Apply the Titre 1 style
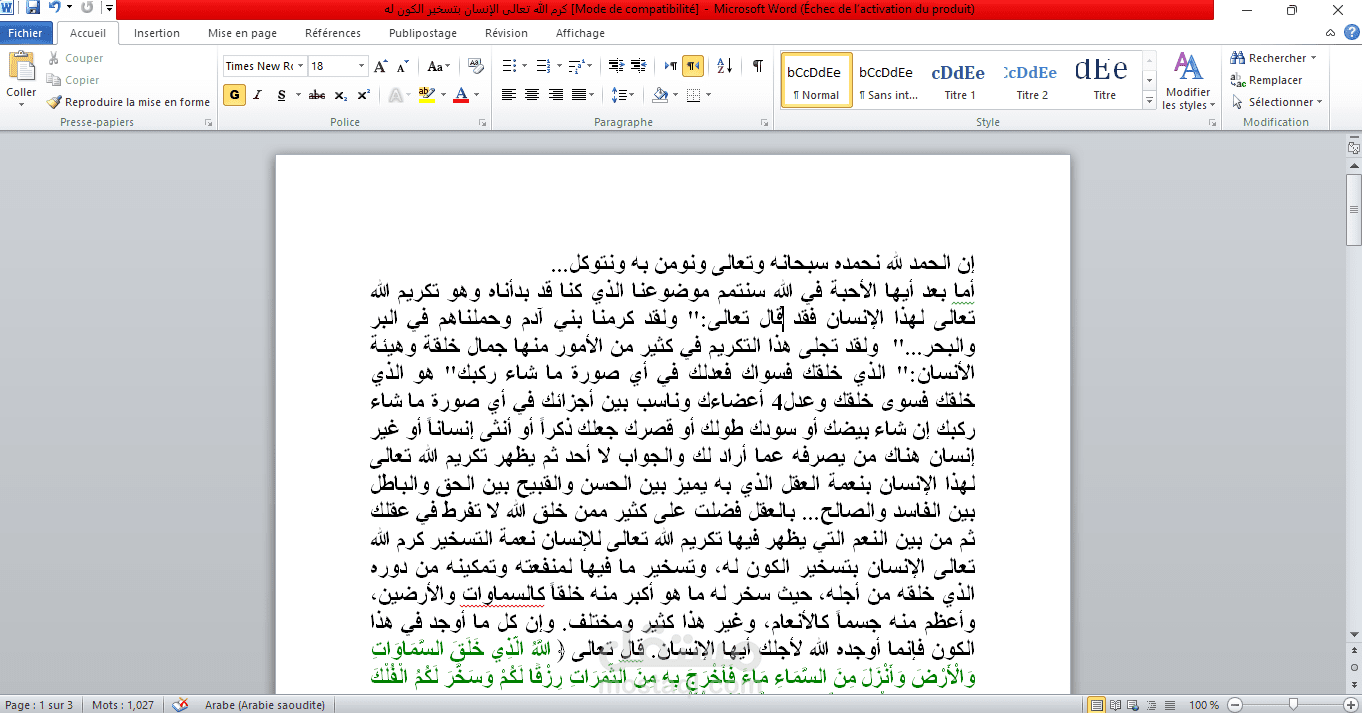Viewport: 1362px width, 713px height. 959,79
